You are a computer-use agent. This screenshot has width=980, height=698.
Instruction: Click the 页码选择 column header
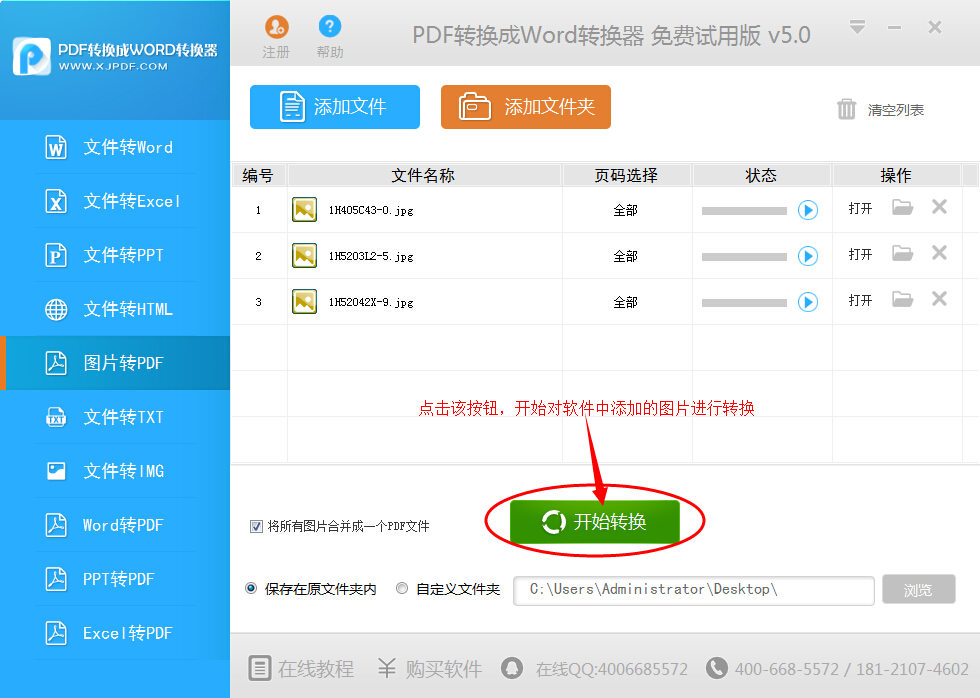(626, 176)
